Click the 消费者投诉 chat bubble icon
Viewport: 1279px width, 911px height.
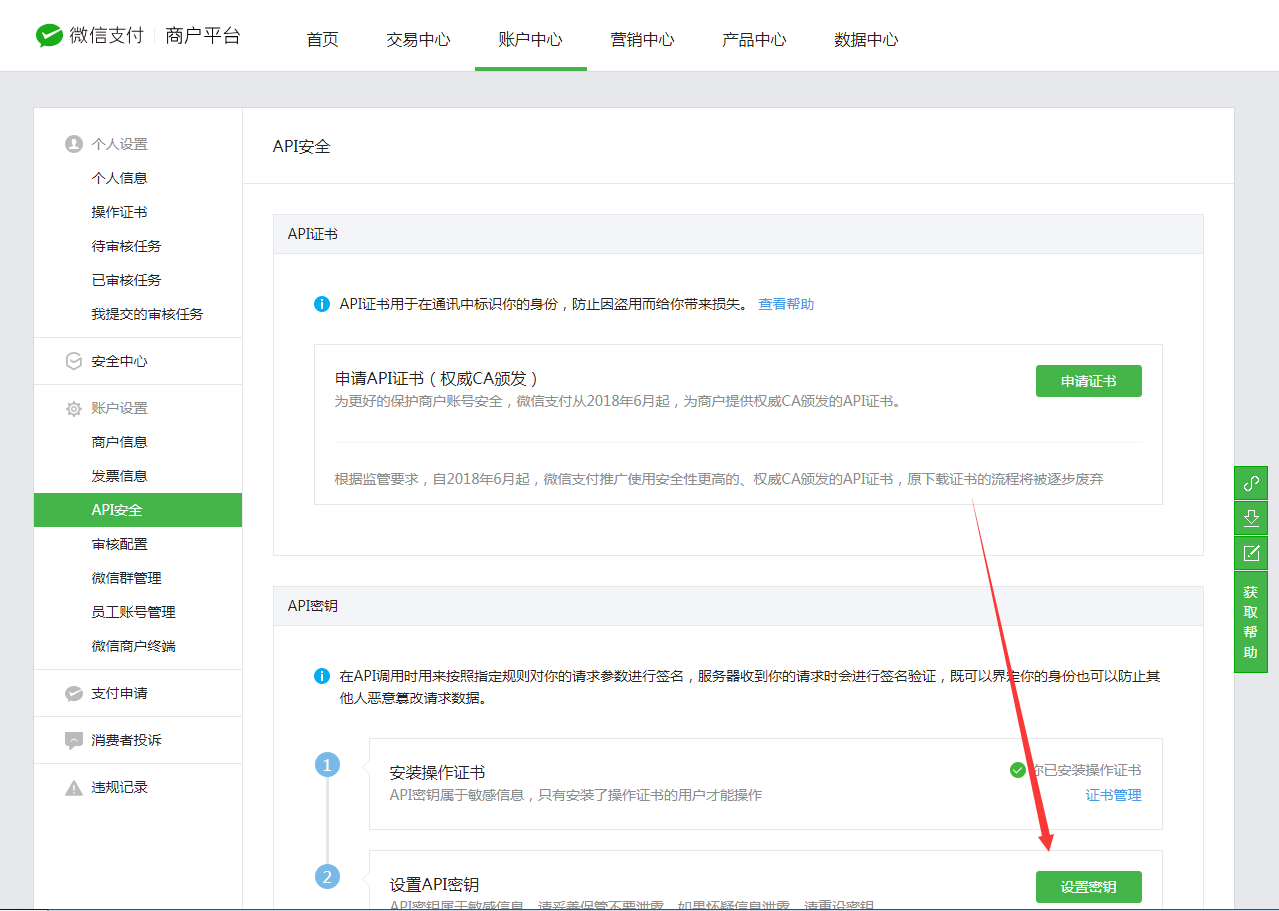[74, 740]
